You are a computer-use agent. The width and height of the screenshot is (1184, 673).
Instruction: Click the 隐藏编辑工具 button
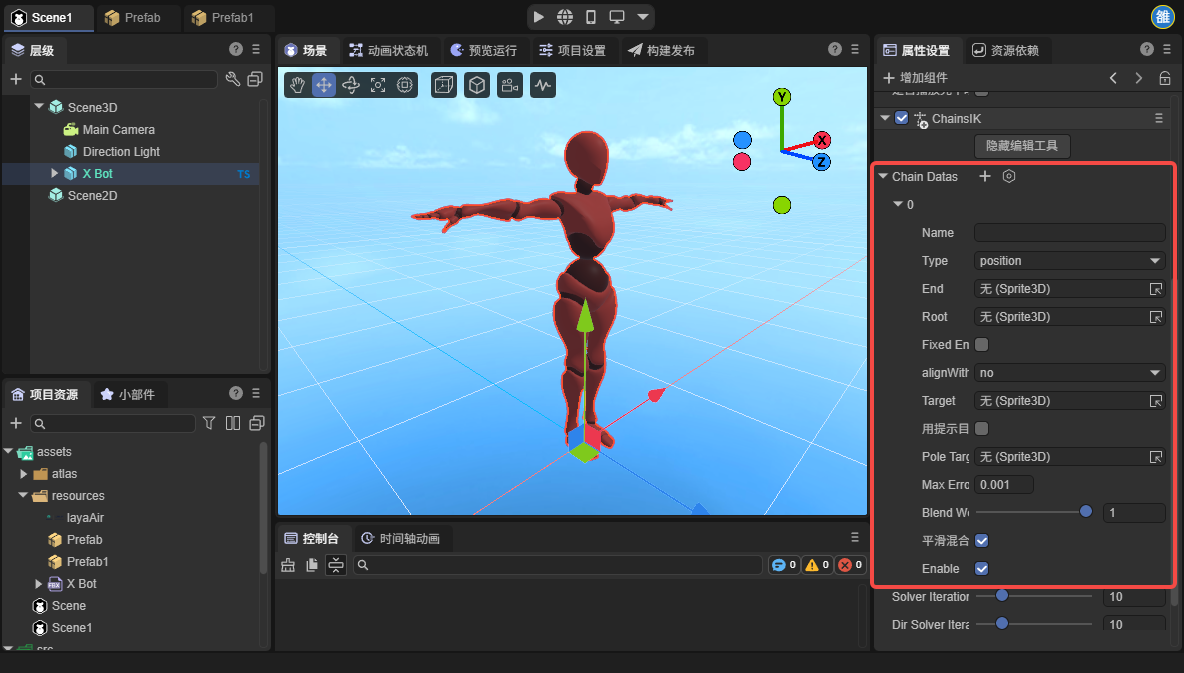point(1022,146)
